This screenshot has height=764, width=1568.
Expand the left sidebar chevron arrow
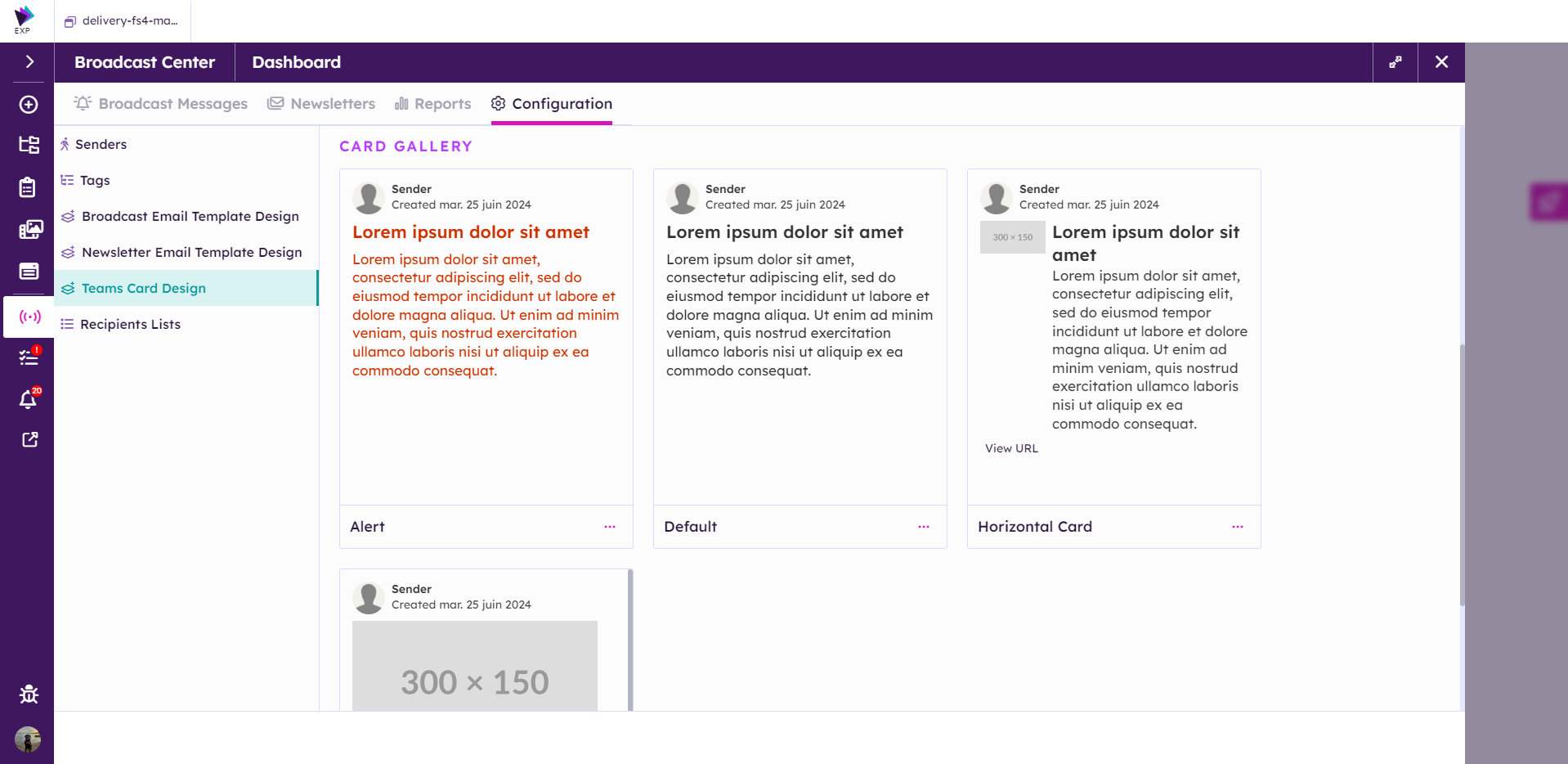click(x=29, y=62)
